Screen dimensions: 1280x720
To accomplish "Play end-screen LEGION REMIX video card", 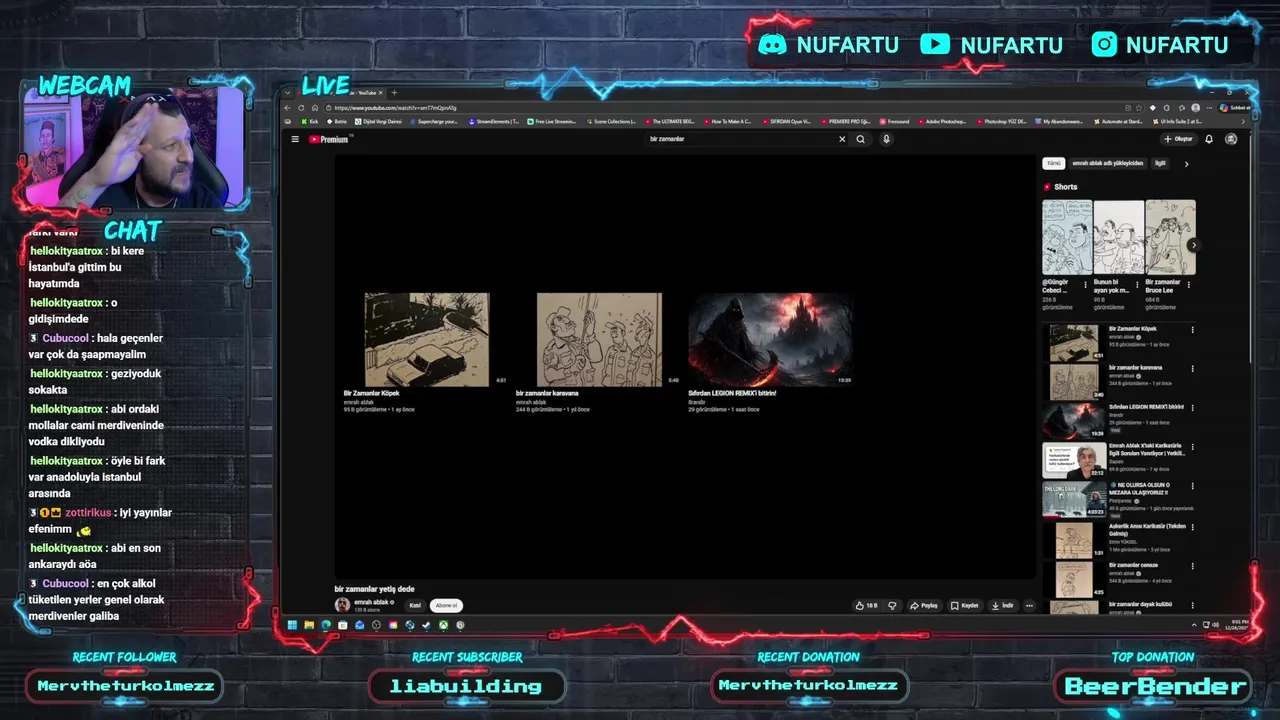I will pyautogui.click(x=770, y=340).
